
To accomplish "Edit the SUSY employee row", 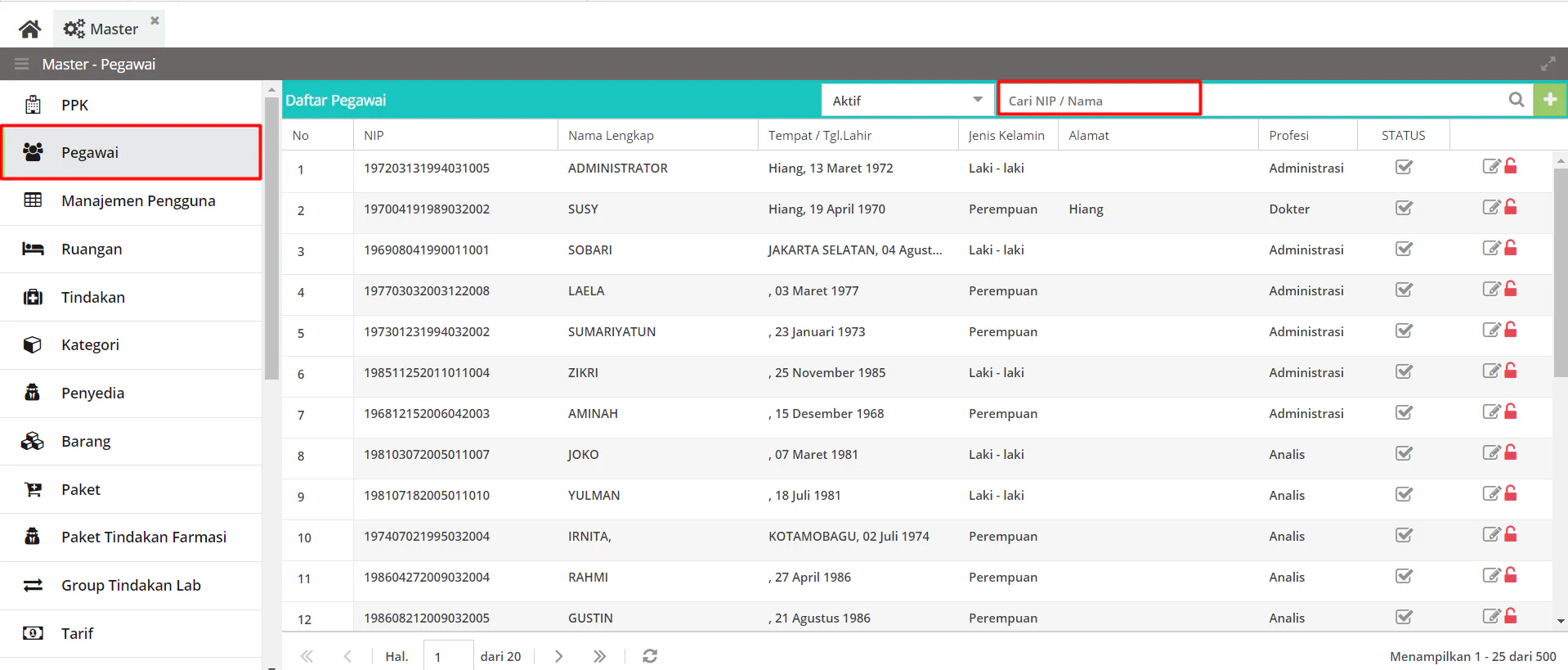I will (1491, 207).
